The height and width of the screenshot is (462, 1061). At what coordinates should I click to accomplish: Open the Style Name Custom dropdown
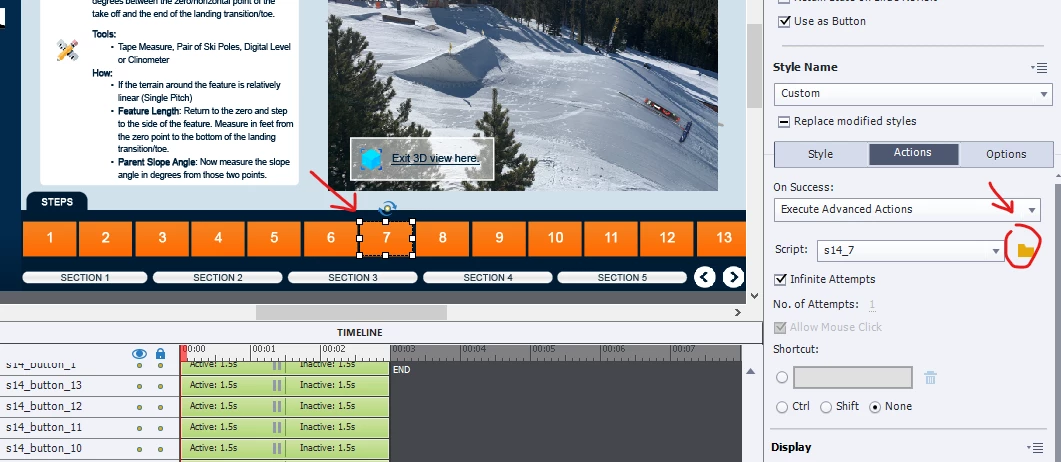pos(913,93)
